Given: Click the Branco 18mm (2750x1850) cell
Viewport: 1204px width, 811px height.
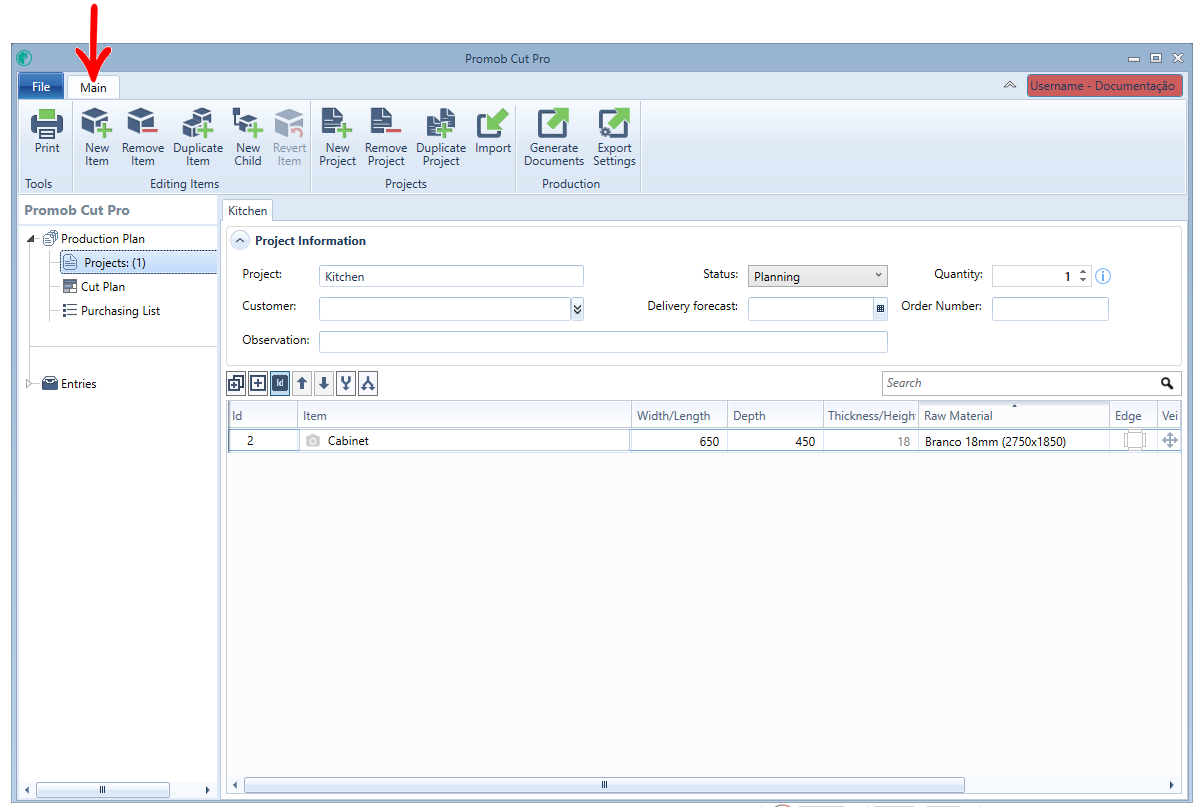Looking at the screenshot, I should click(x=1013, y=441).
